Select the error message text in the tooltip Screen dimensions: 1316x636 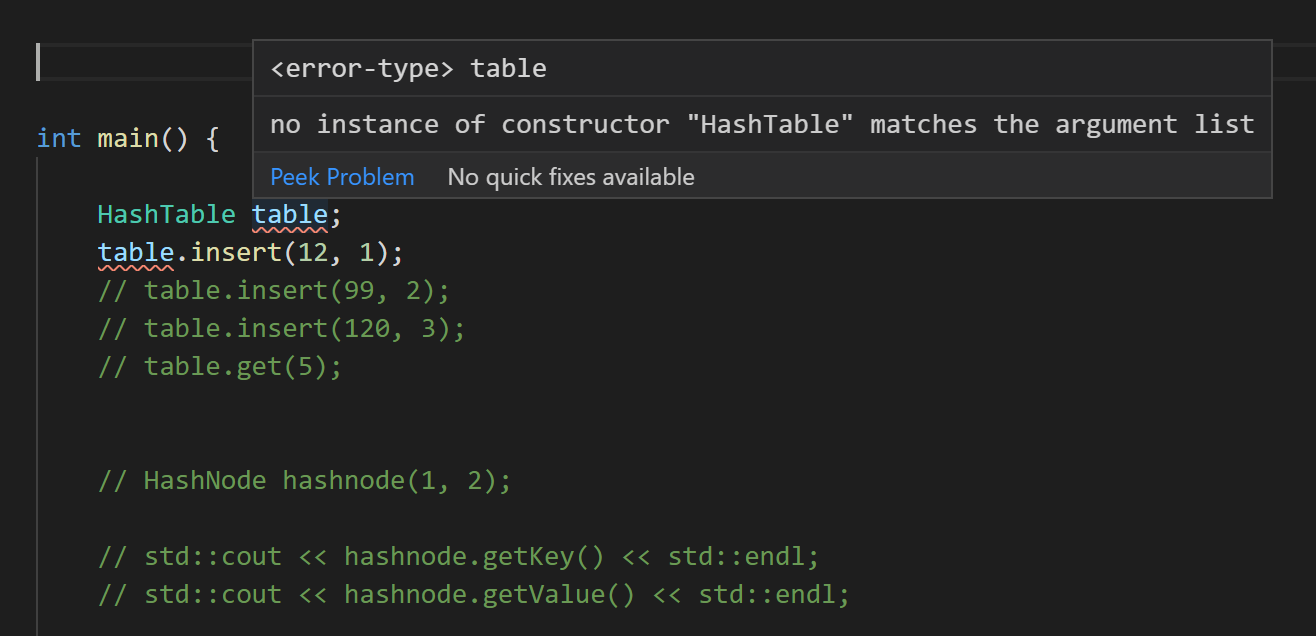pos(762,124)
